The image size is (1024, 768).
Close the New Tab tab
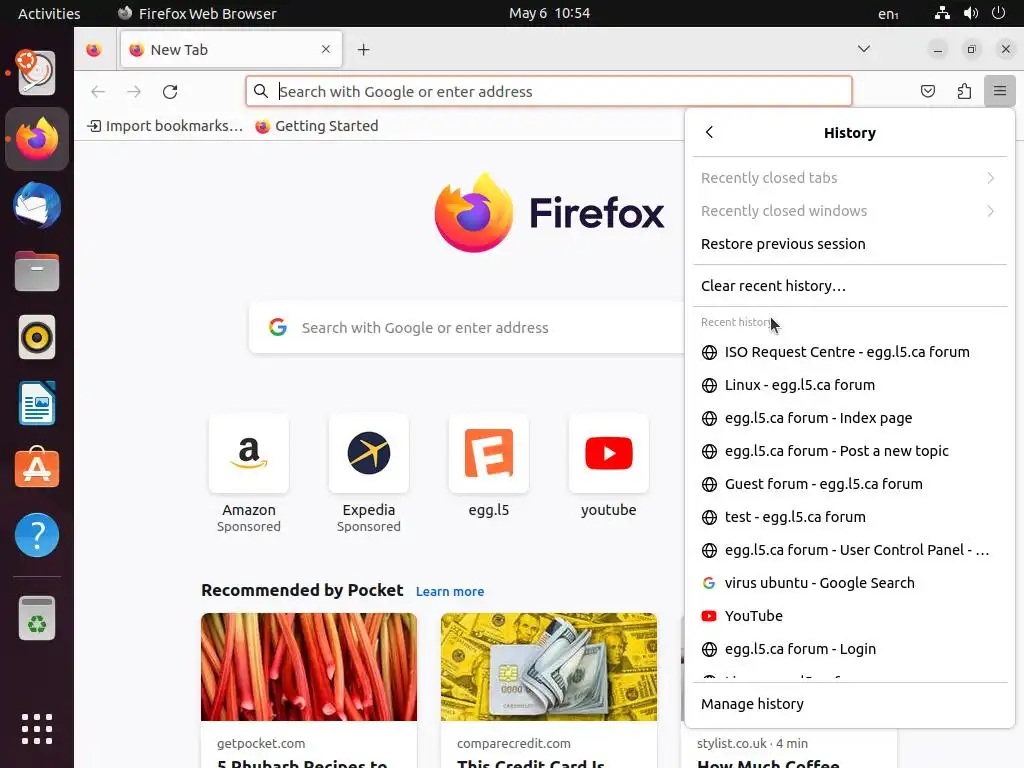(326, 49)
